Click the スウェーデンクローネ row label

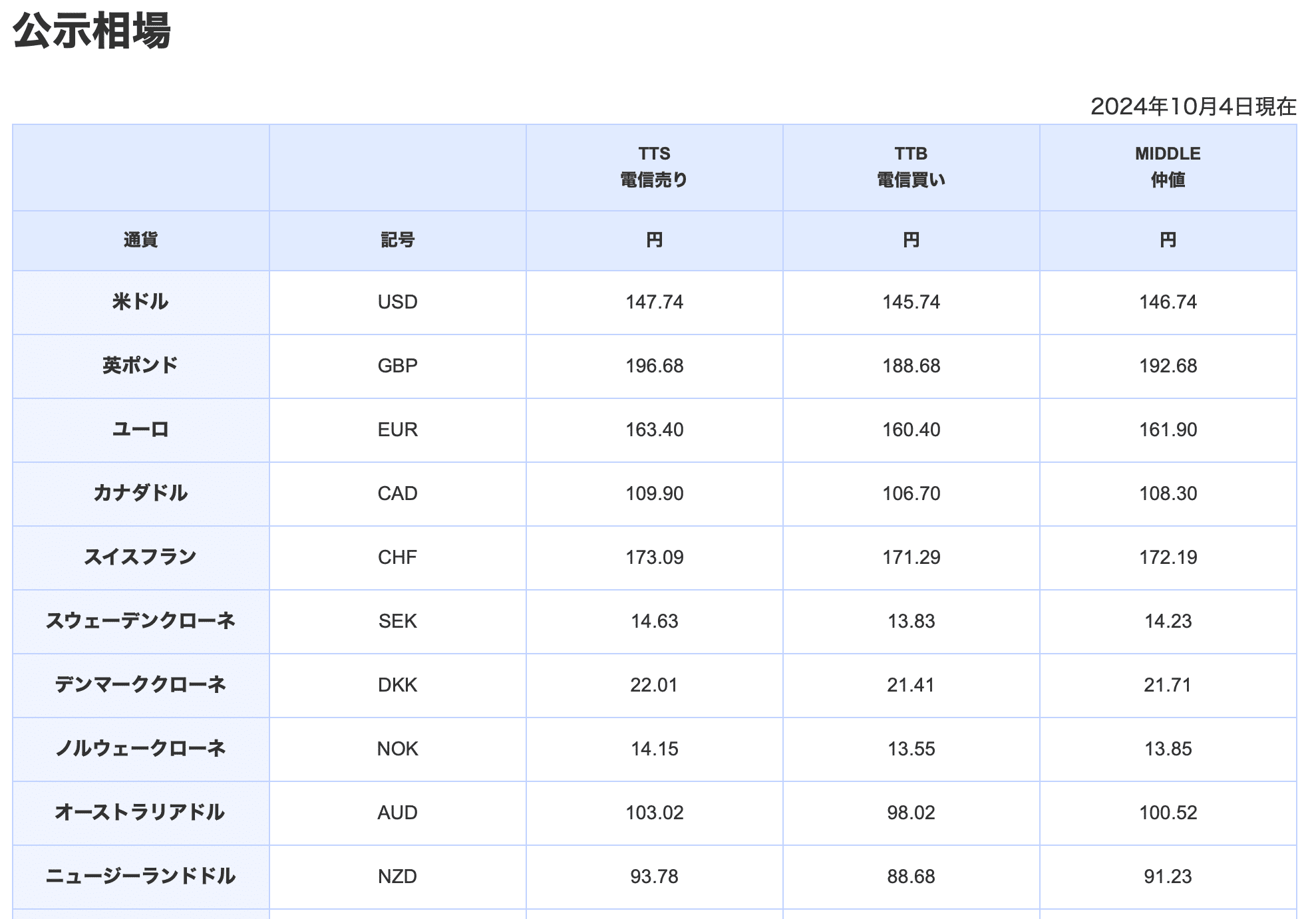pos(140,621)
